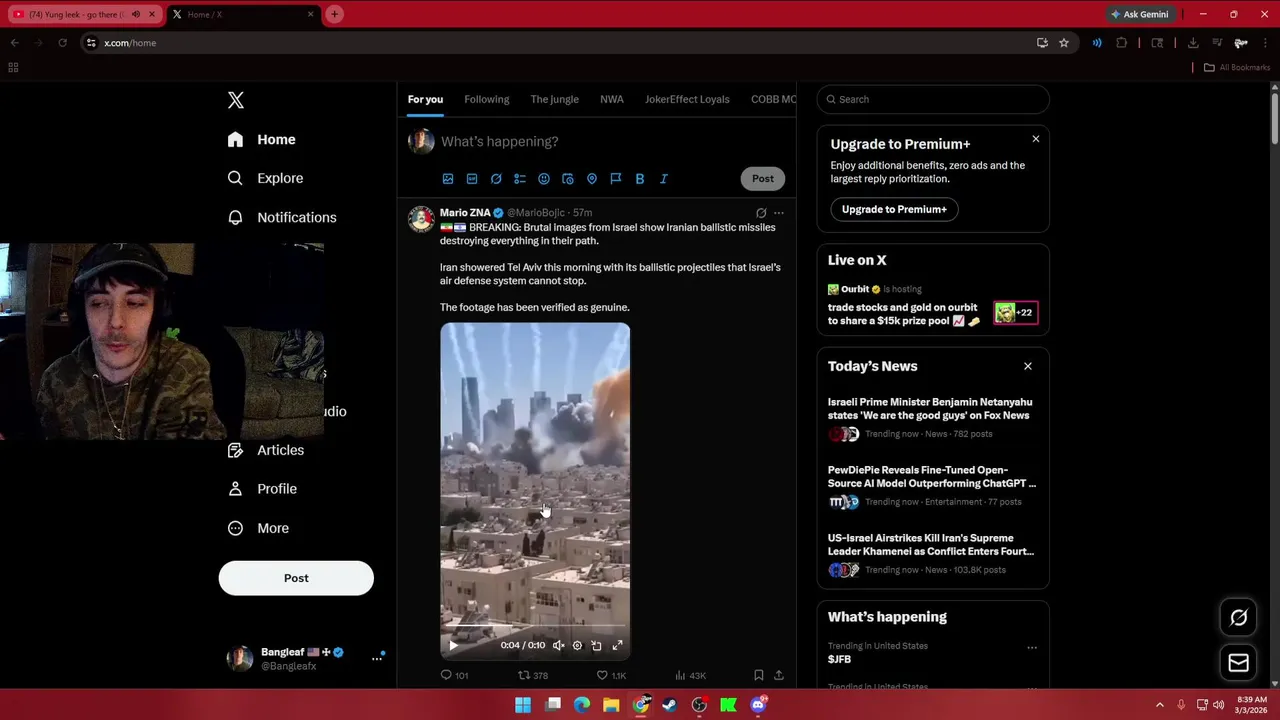1280x720 pixels.
Task: Switch to The jungle tab
Action: [554, 99]
